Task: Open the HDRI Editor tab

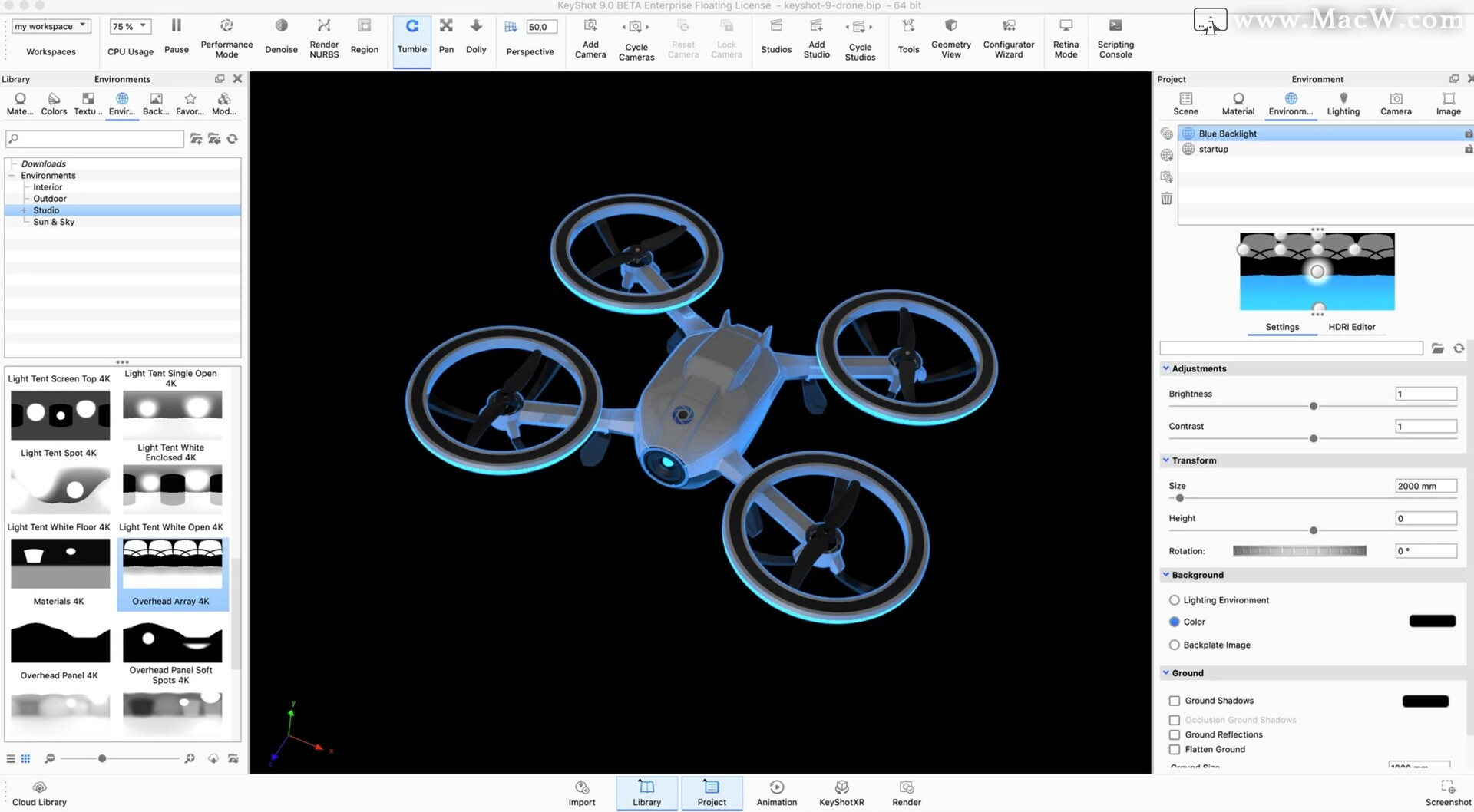Action: (1351, 327)
